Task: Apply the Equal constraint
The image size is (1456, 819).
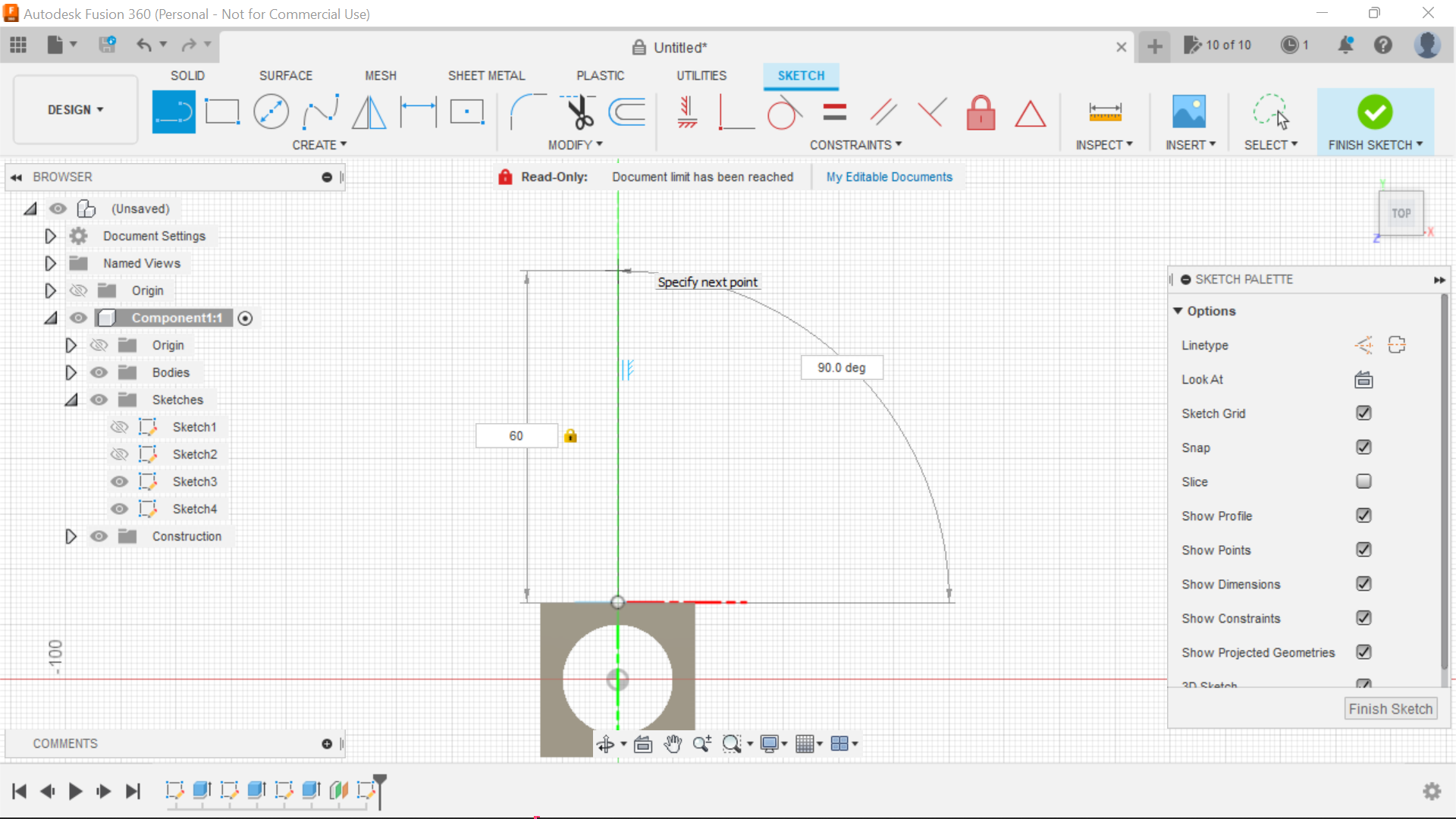Action: [834, 112]
